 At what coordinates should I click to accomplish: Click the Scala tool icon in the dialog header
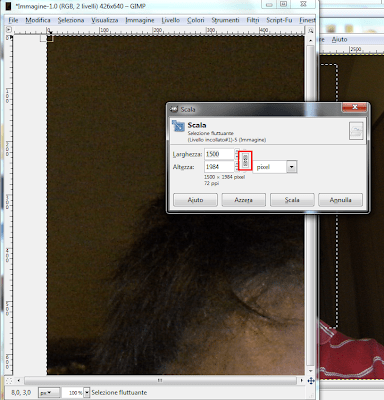[178, 126]
